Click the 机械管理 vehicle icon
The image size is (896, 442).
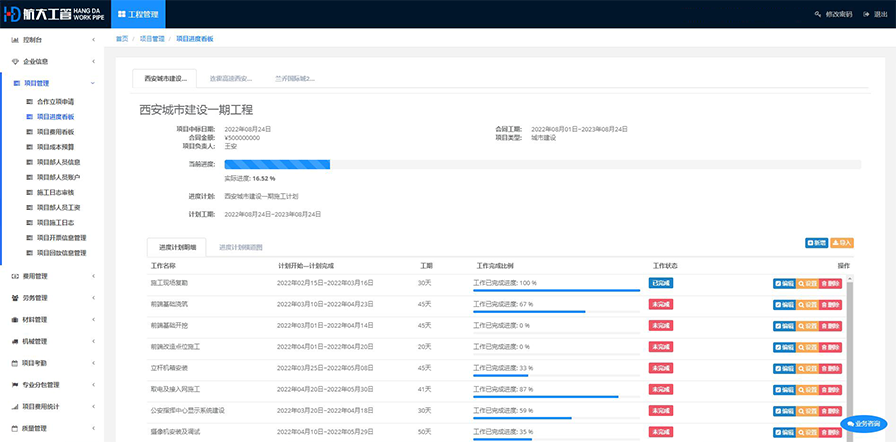(x=14, y=341)
